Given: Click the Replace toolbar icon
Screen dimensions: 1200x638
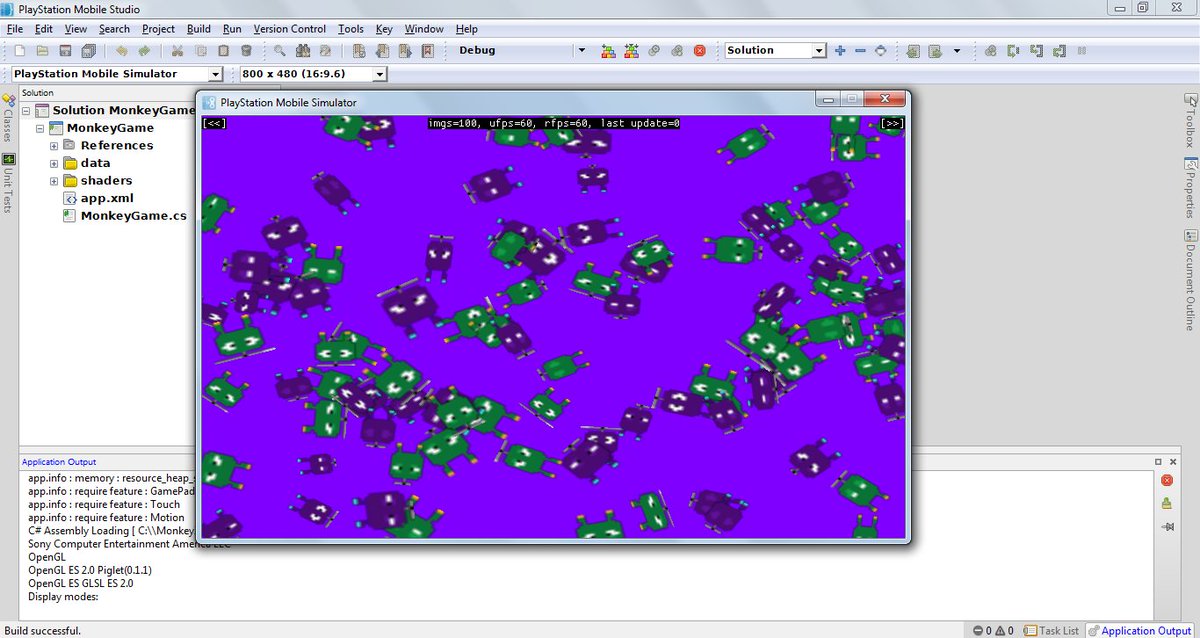Looking at the screenshot, I should tap(326, 51).
